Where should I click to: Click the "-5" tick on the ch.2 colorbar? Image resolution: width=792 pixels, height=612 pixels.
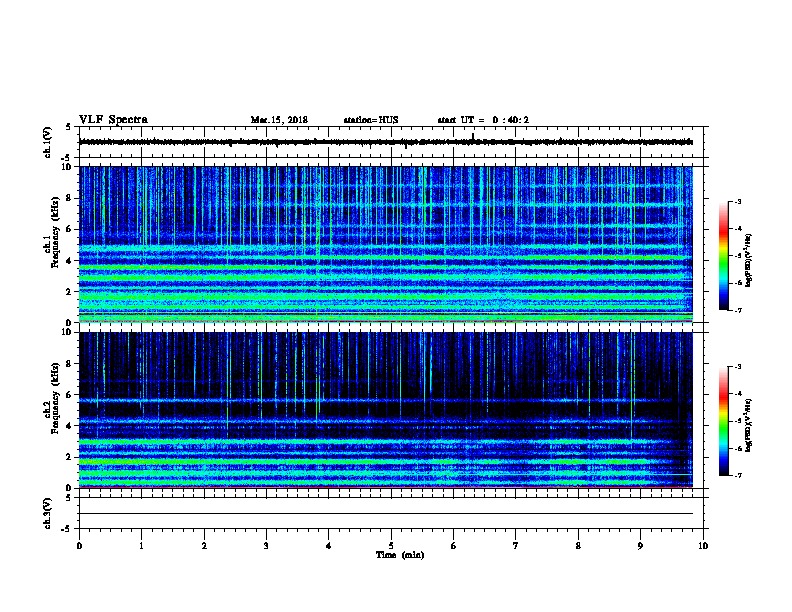click(x=737, y=421)
